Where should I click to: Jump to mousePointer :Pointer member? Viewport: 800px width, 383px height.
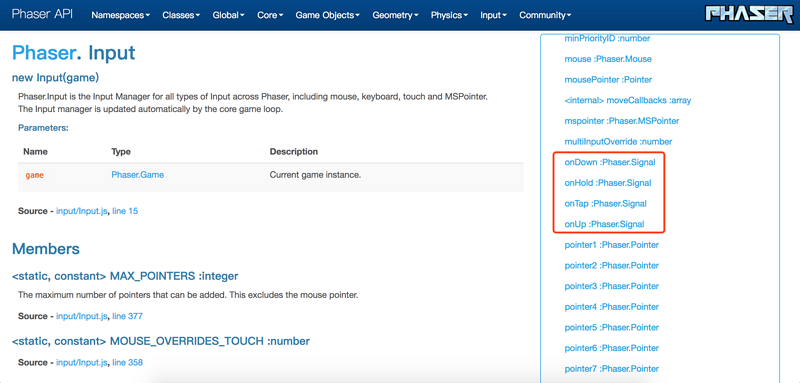tap(608, 80)
